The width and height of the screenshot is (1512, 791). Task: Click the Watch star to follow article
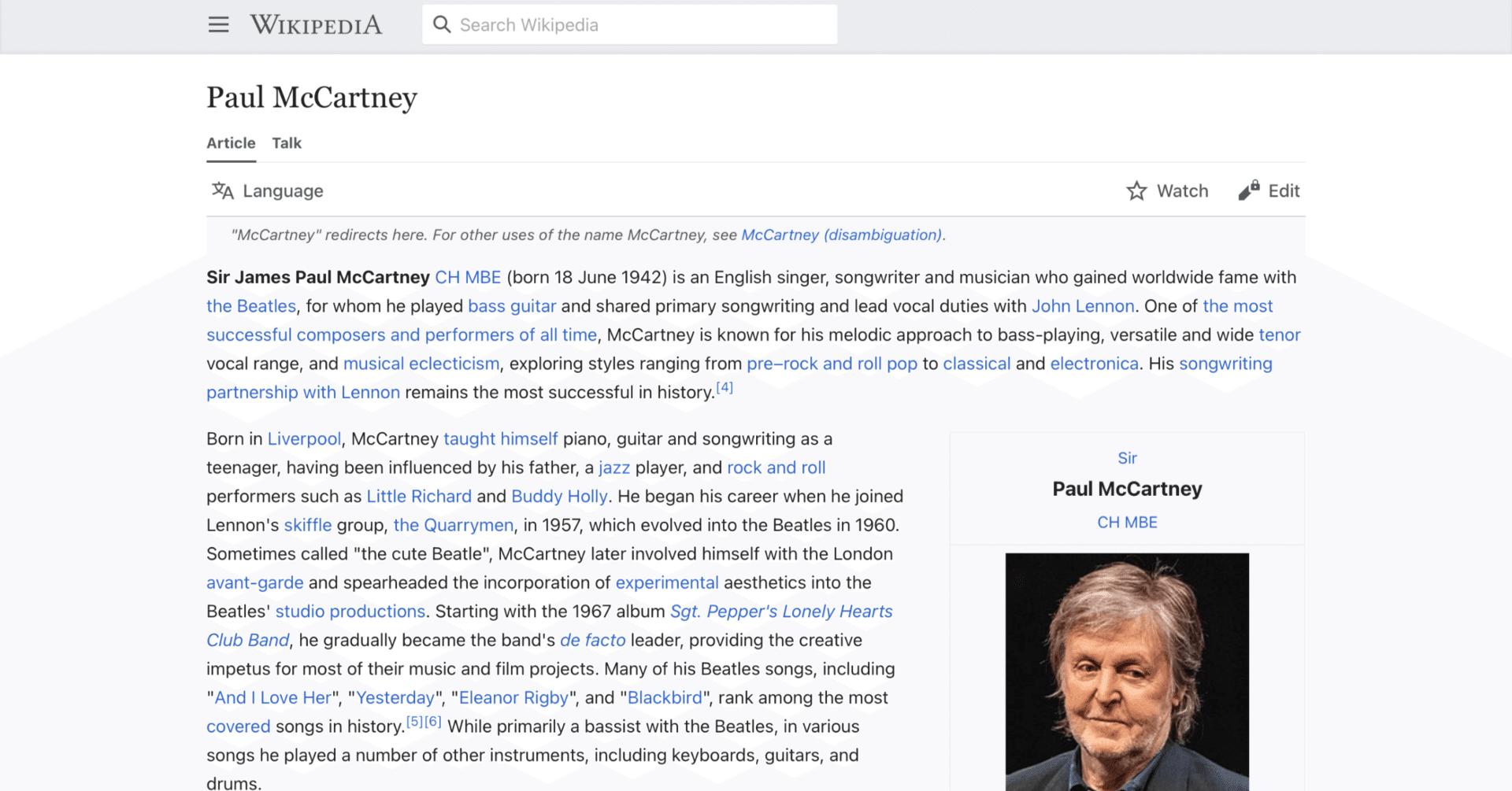[x=1136, y=190]
